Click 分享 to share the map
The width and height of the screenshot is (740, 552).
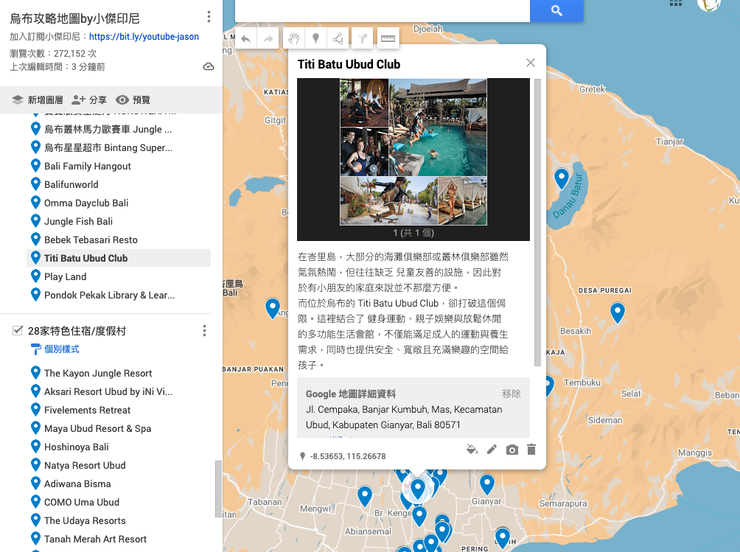(89, 100)
